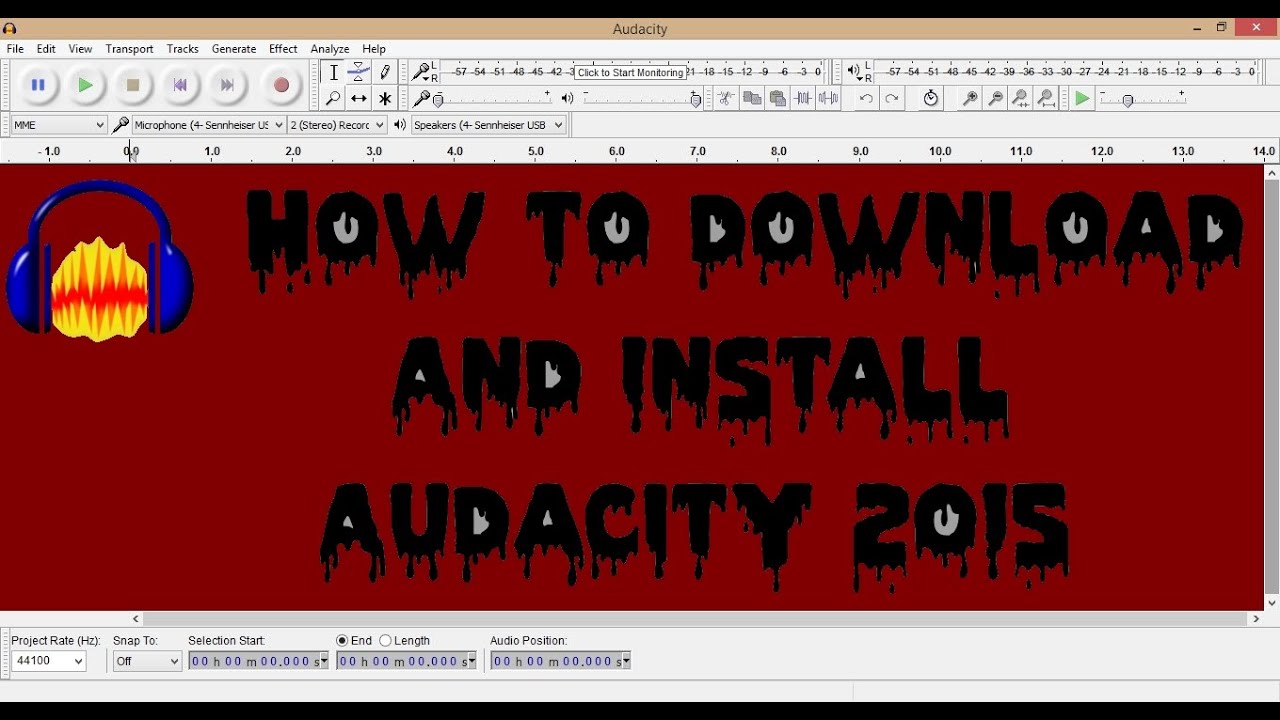Click the red Record button
1280x720 pixels.
point(282,86)
